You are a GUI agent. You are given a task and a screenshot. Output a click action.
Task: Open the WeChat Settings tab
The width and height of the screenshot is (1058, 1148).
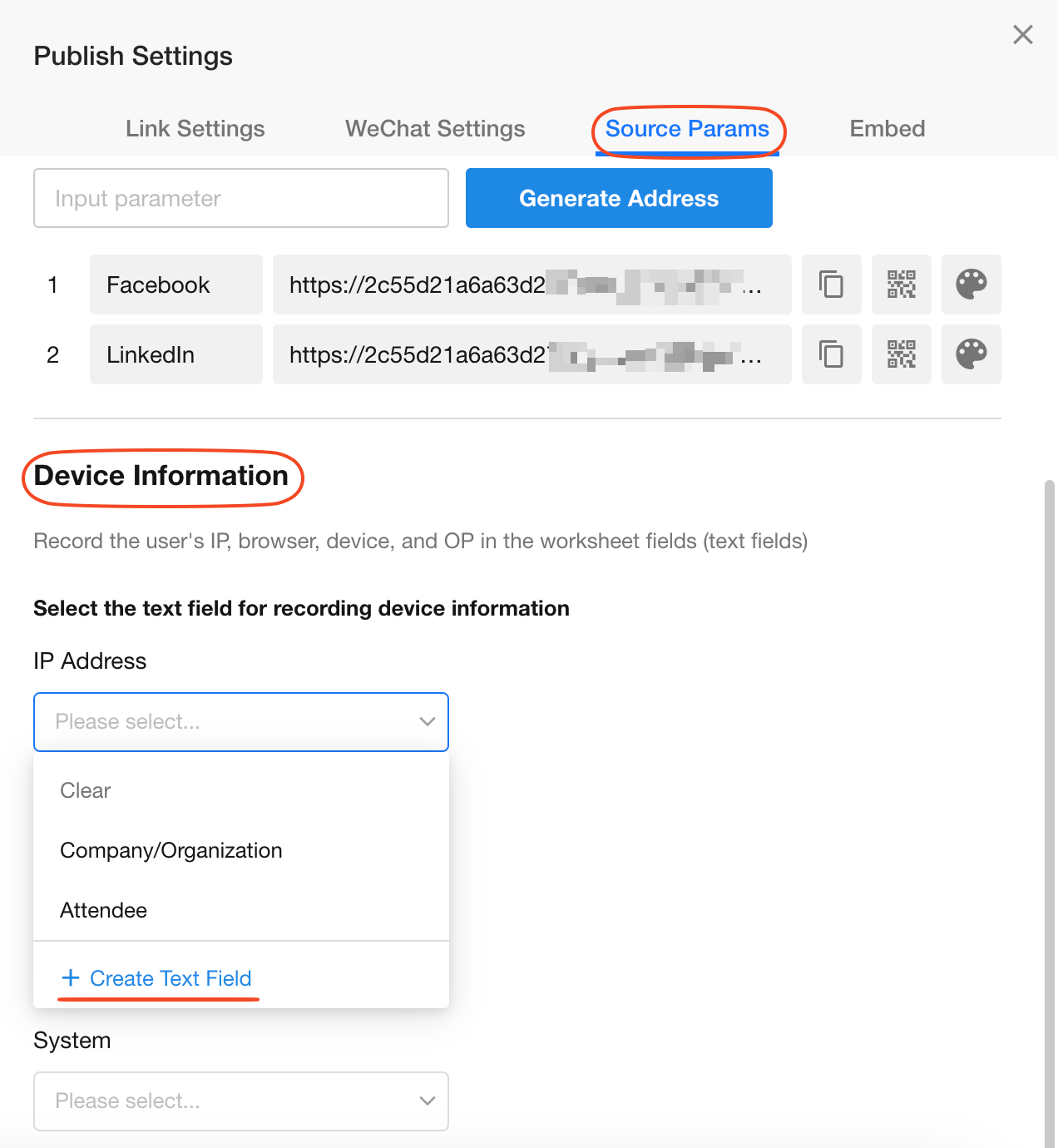[x=435, y=129]
